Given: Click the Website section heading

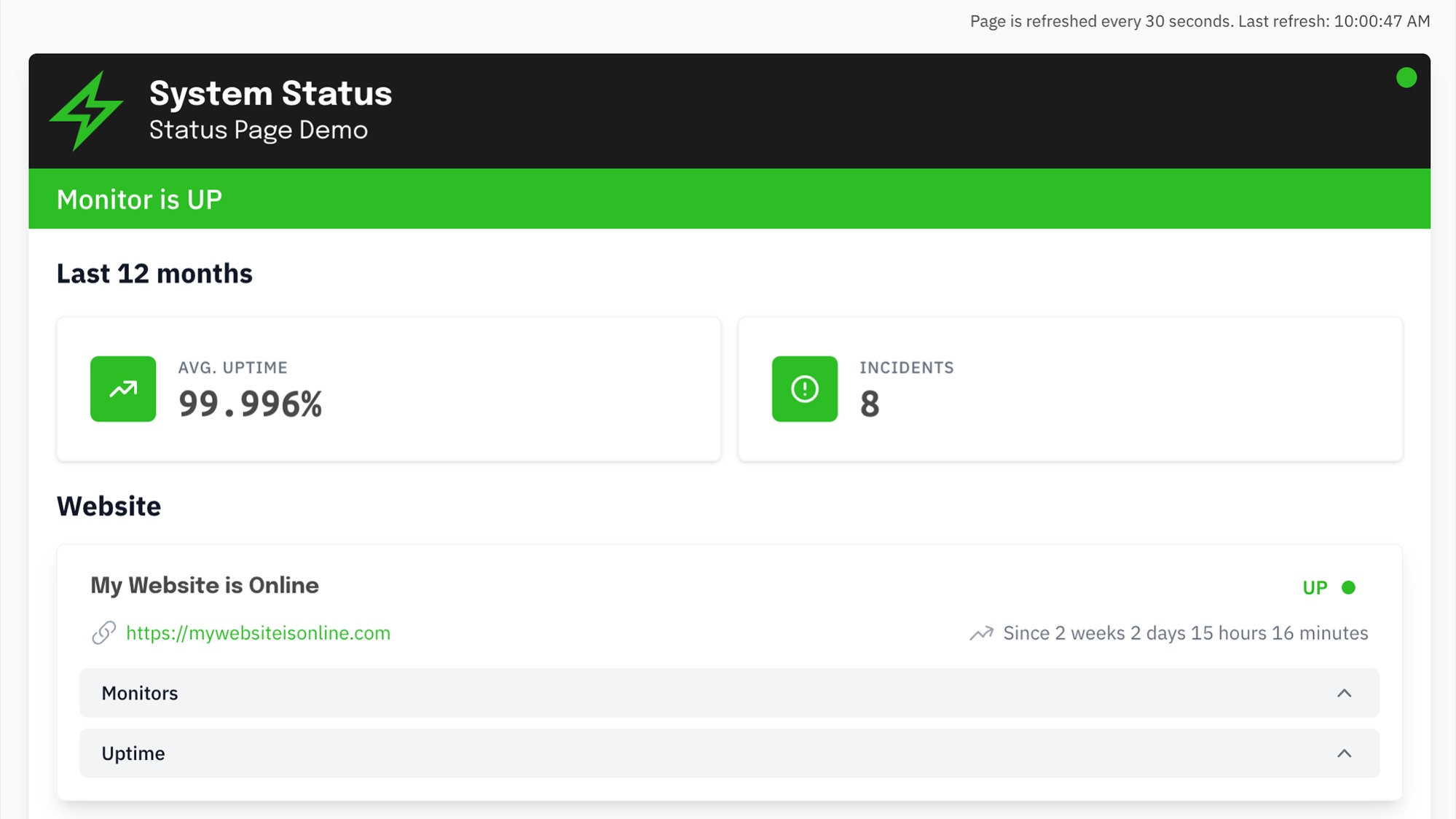Looking at the screenshot, I should coord(109,506).
